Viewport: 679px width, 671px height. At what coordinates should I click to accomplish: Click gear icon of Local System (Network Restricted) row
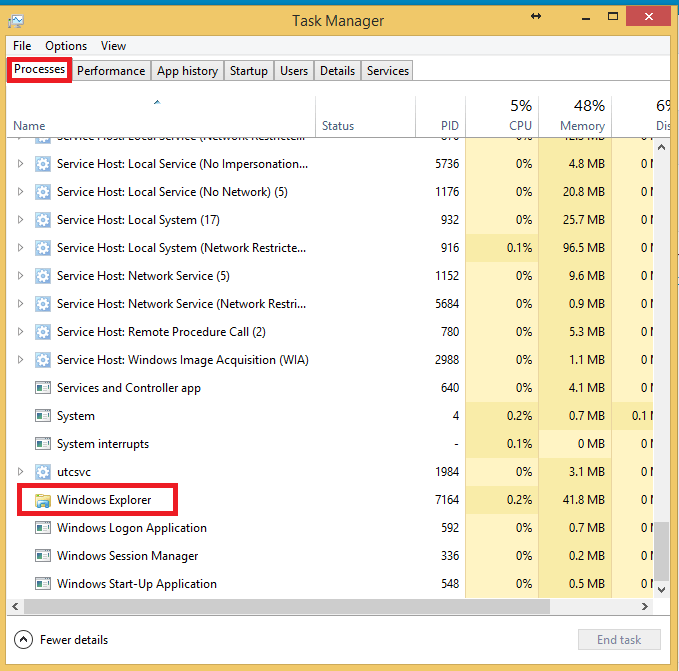[42, 248]
